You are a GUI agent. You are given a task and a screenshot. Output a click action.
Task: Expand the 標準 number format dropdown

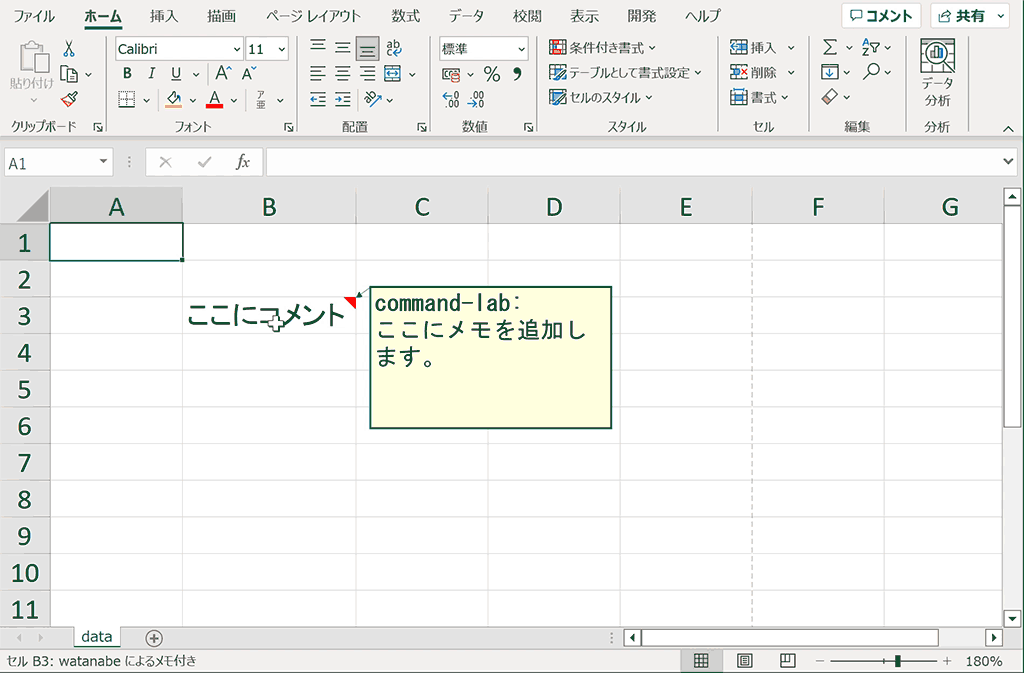(x=522, y=49)
